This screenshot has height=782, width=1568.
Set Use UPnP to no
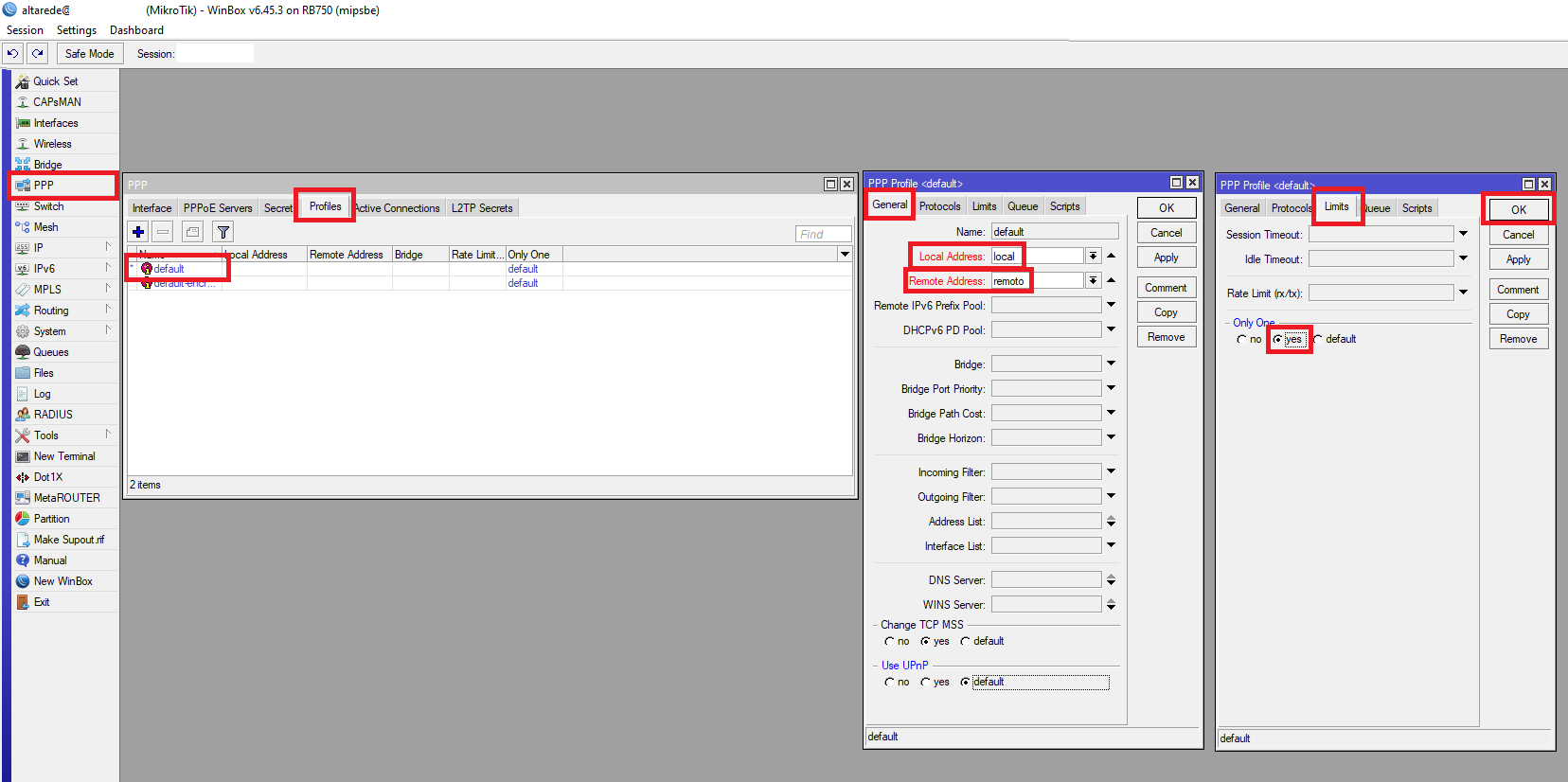coord(890,683)
